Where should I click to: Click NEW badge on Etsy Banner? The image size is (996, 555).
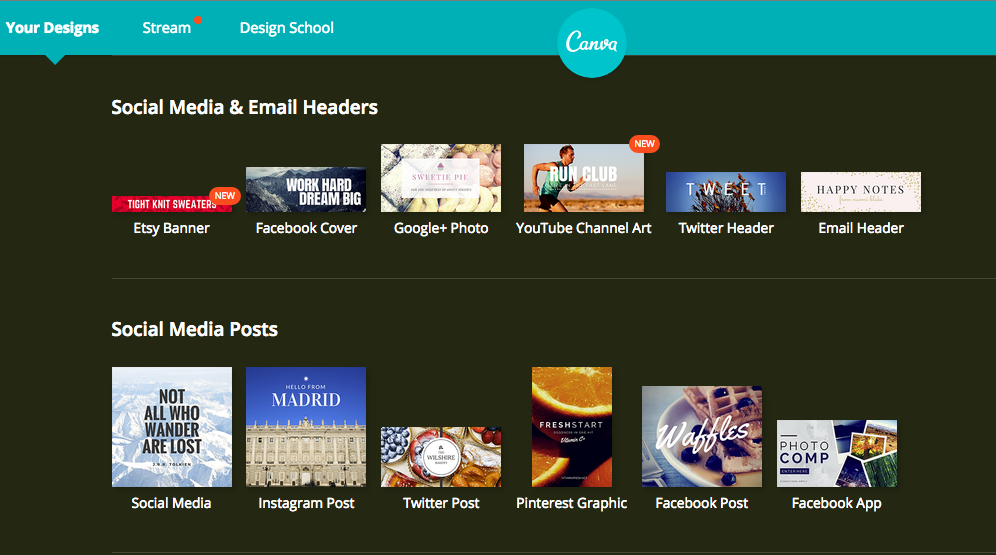click(225, 196)
